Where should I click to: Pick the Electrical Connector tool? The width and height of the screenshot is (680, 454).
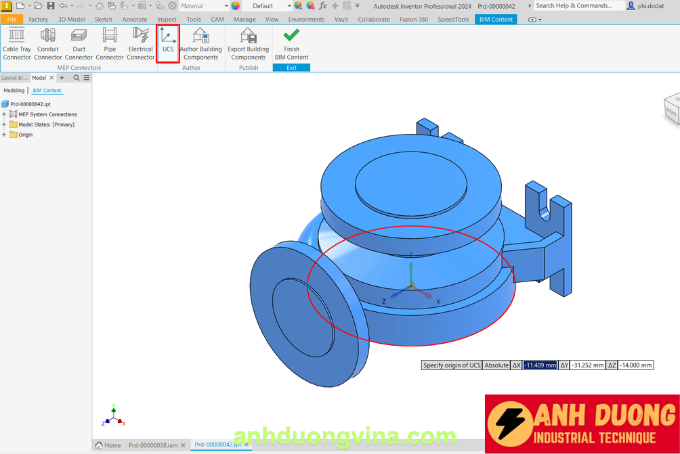[x=140, y=44]
